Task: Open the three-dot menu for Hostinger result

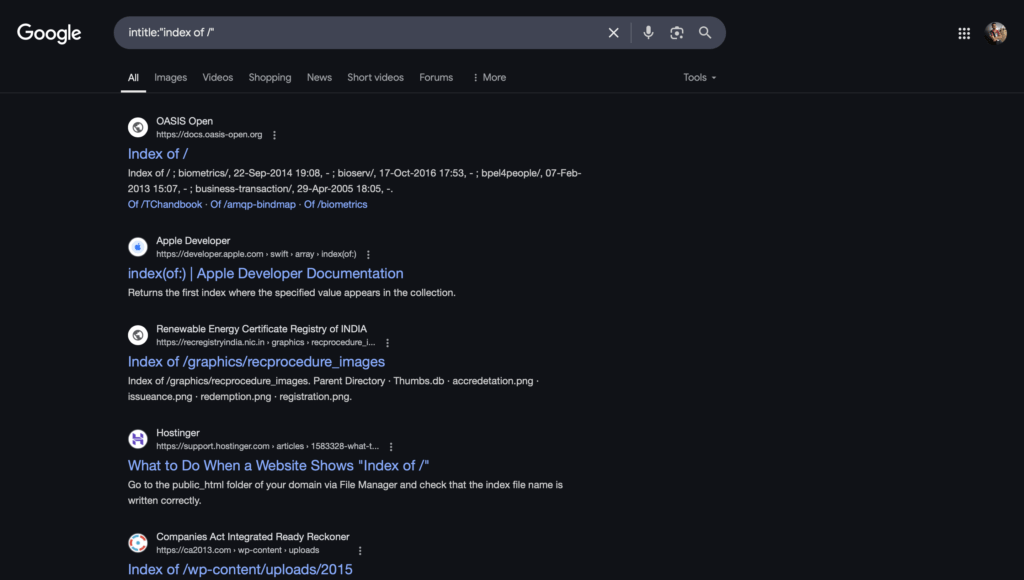Action: 391,447
